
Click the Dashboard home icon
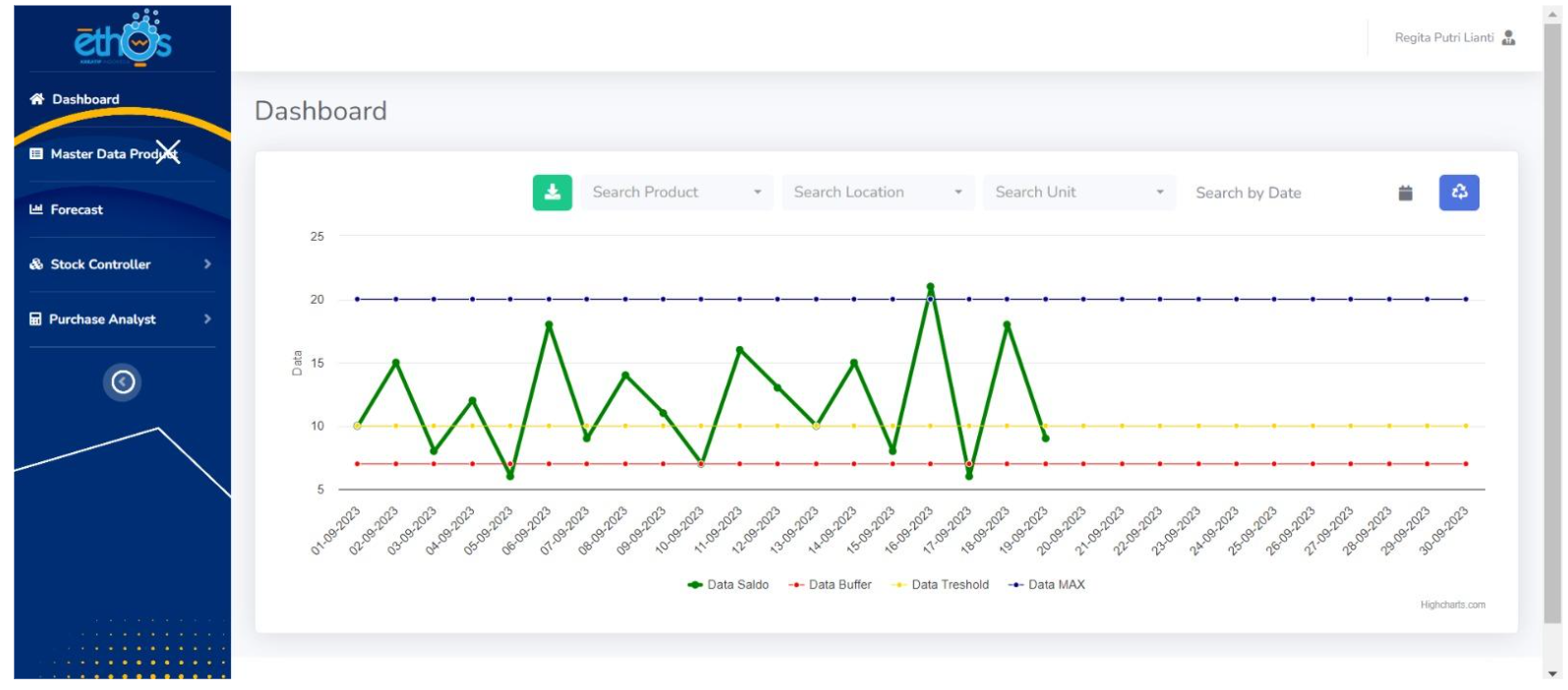coord(37,99)
